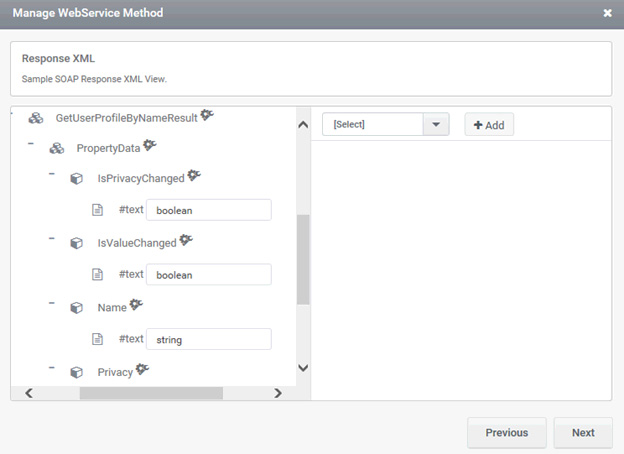Click the horizontal scrollbar right arrow
Viewport: 624px width, 454px height.
click(x=278, y=393)
